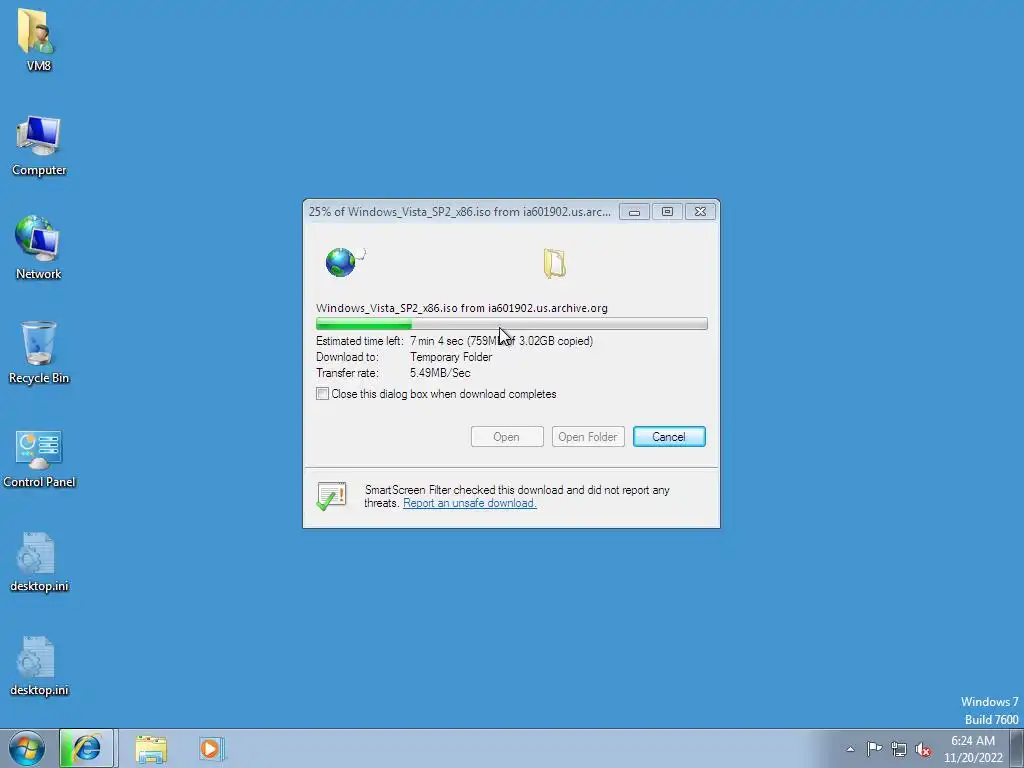The width and height of the screenshot is (1024, 768).
Task: Minimize the download dialog window
Action: click(634, 212)
